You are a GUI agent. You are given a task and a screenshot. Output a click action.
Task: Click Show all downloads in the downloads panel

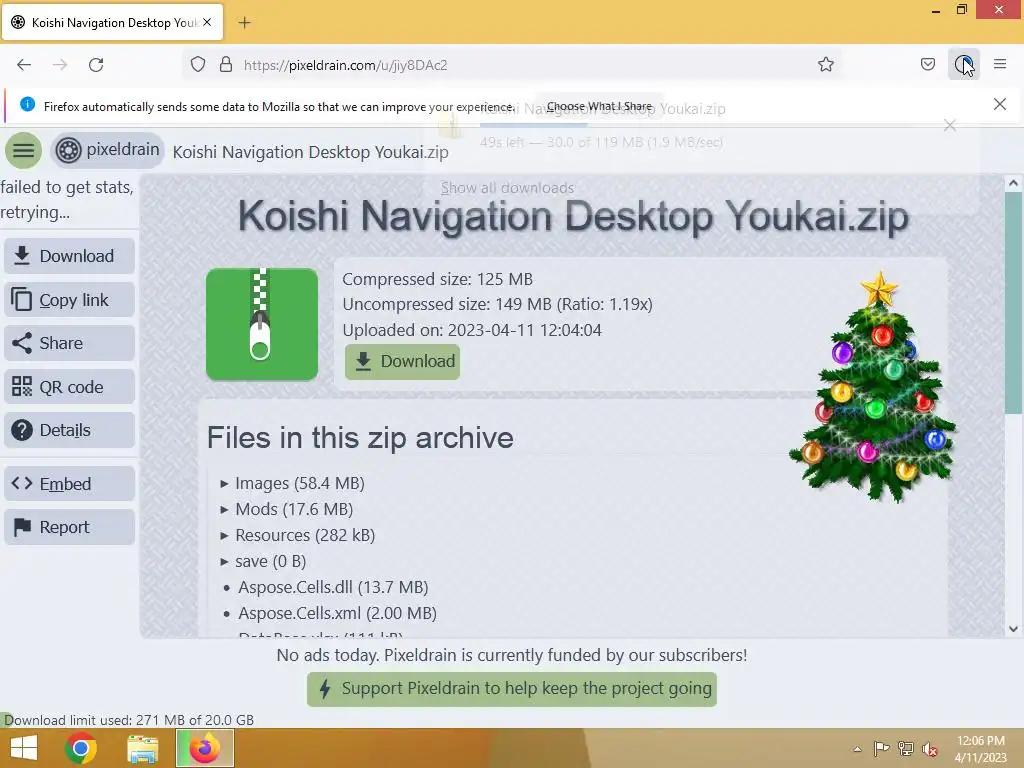507,188
